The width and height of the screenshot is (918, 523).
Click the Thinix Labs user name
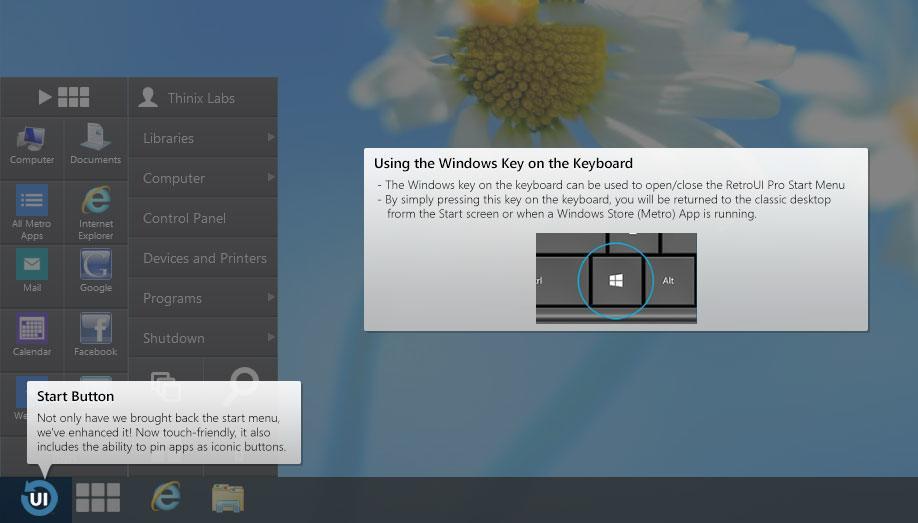[201, 98]
